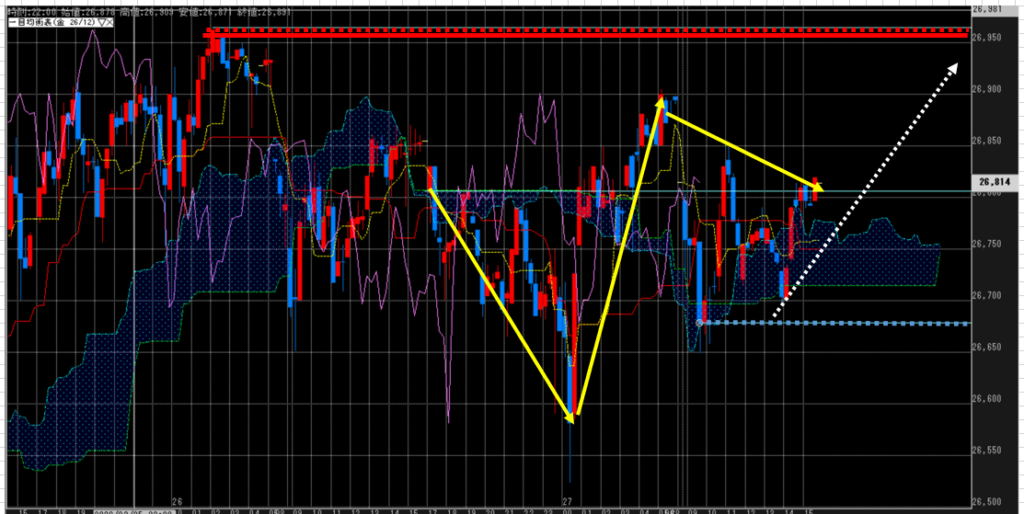Select the yellow arrow tip at the chart bottom
The height and width of the screenshot is (514, 1024).
[572, 419]
